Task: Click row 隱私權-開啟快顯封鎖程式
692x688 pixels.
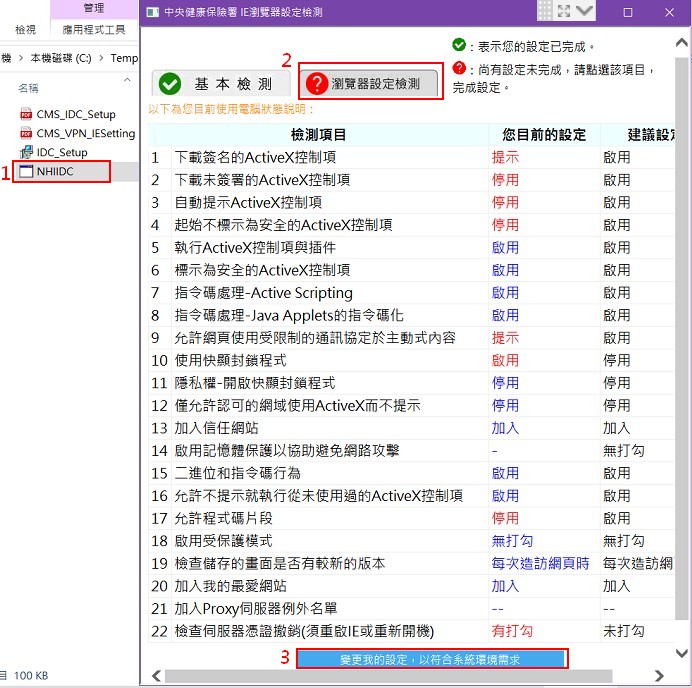Action: tap(411, 383)
